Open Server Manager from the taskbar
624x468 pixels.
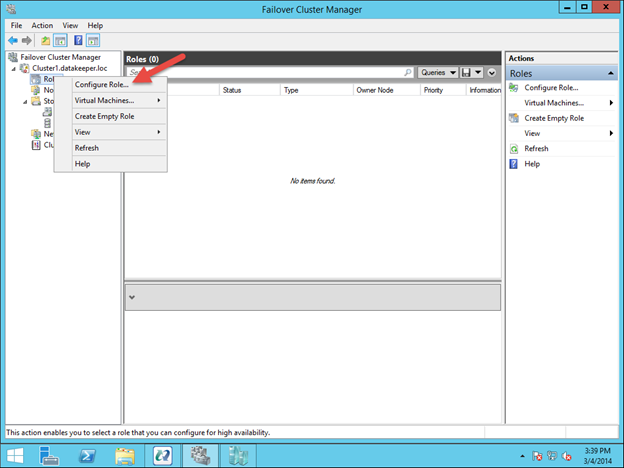[x=47, y=456]
